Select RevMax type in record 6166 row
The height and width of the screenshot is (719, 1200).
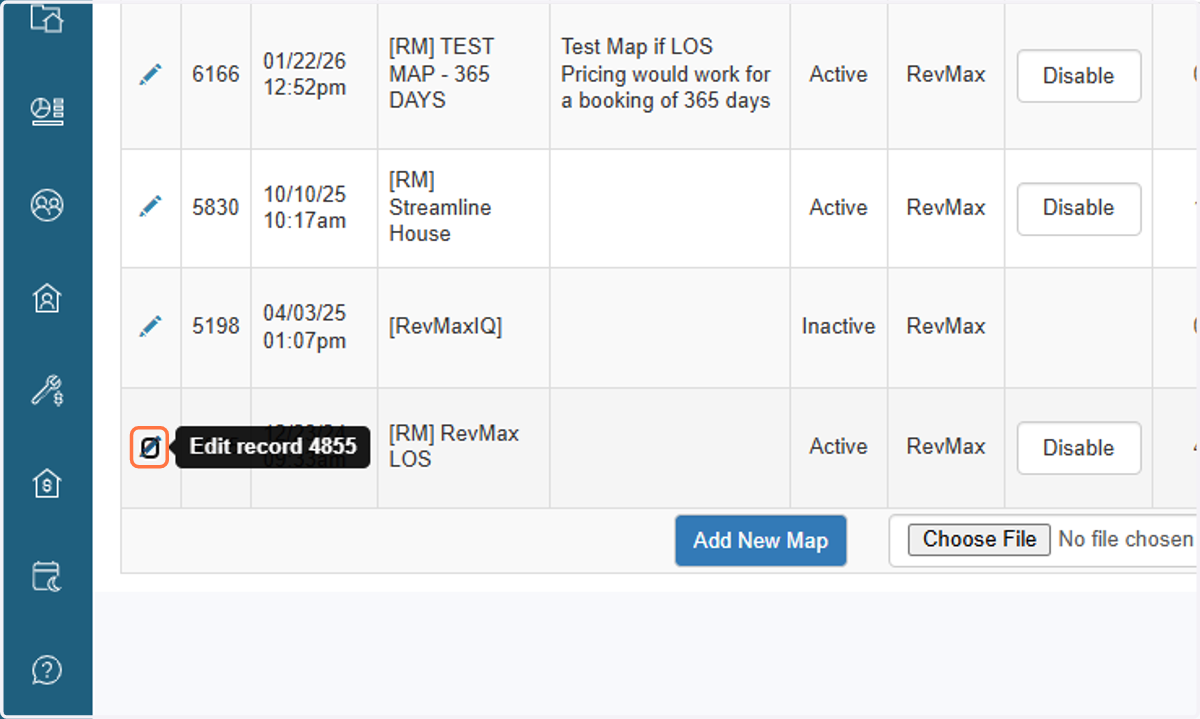(x=946, y=74)
